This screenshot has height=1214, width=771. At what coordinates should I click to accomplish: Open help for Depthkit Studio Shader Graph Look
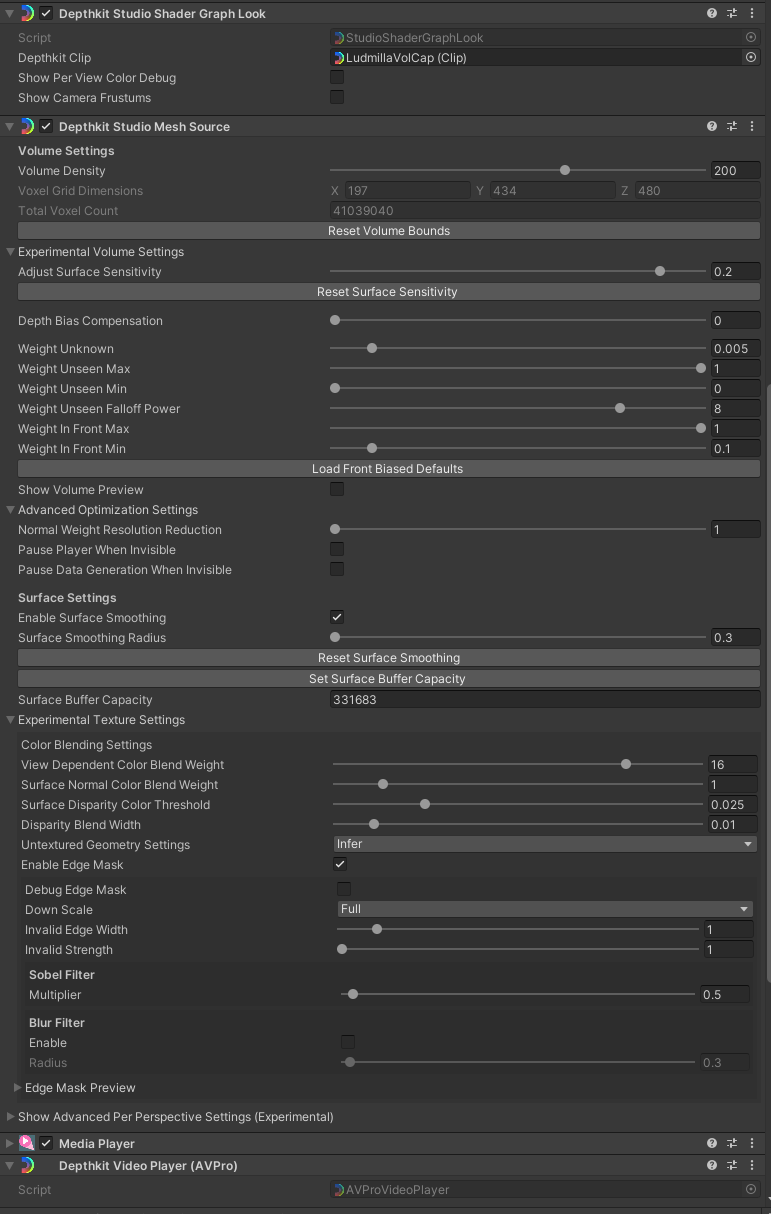click(x=712, y=14)
